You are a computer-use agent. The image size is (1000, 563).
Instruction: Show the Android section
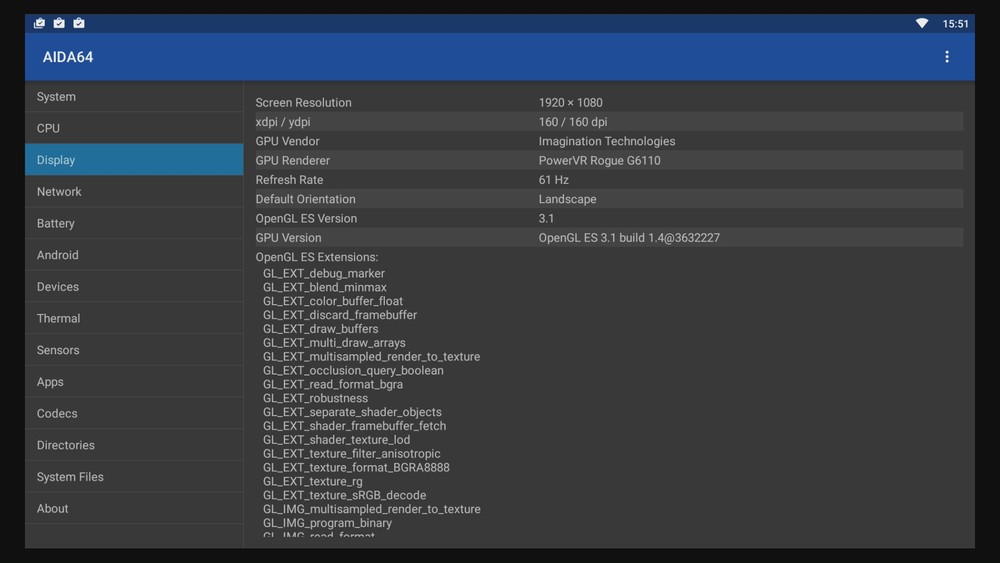pos(134,255)
